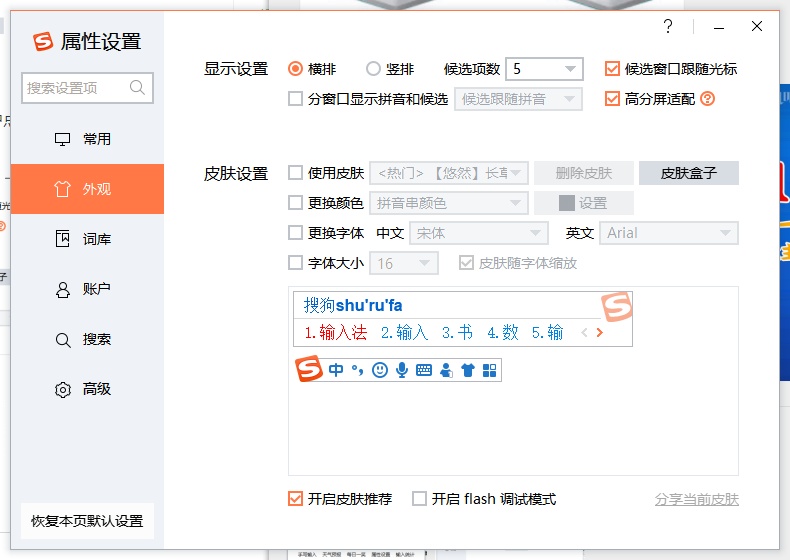The image size is (790, 560).
Task: Click the 搜狗shu'ru'fa pinyin string in preview
Action: 353,305
